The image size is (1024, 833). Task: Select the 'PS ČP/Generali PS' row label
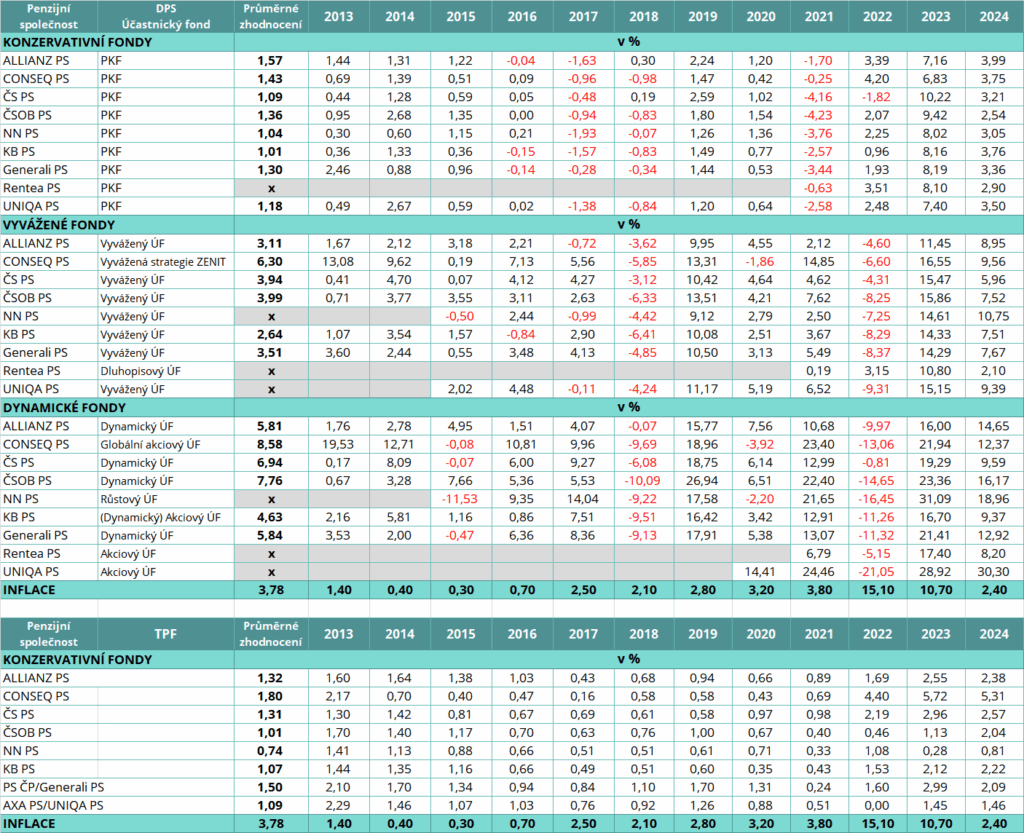point(54,788)
